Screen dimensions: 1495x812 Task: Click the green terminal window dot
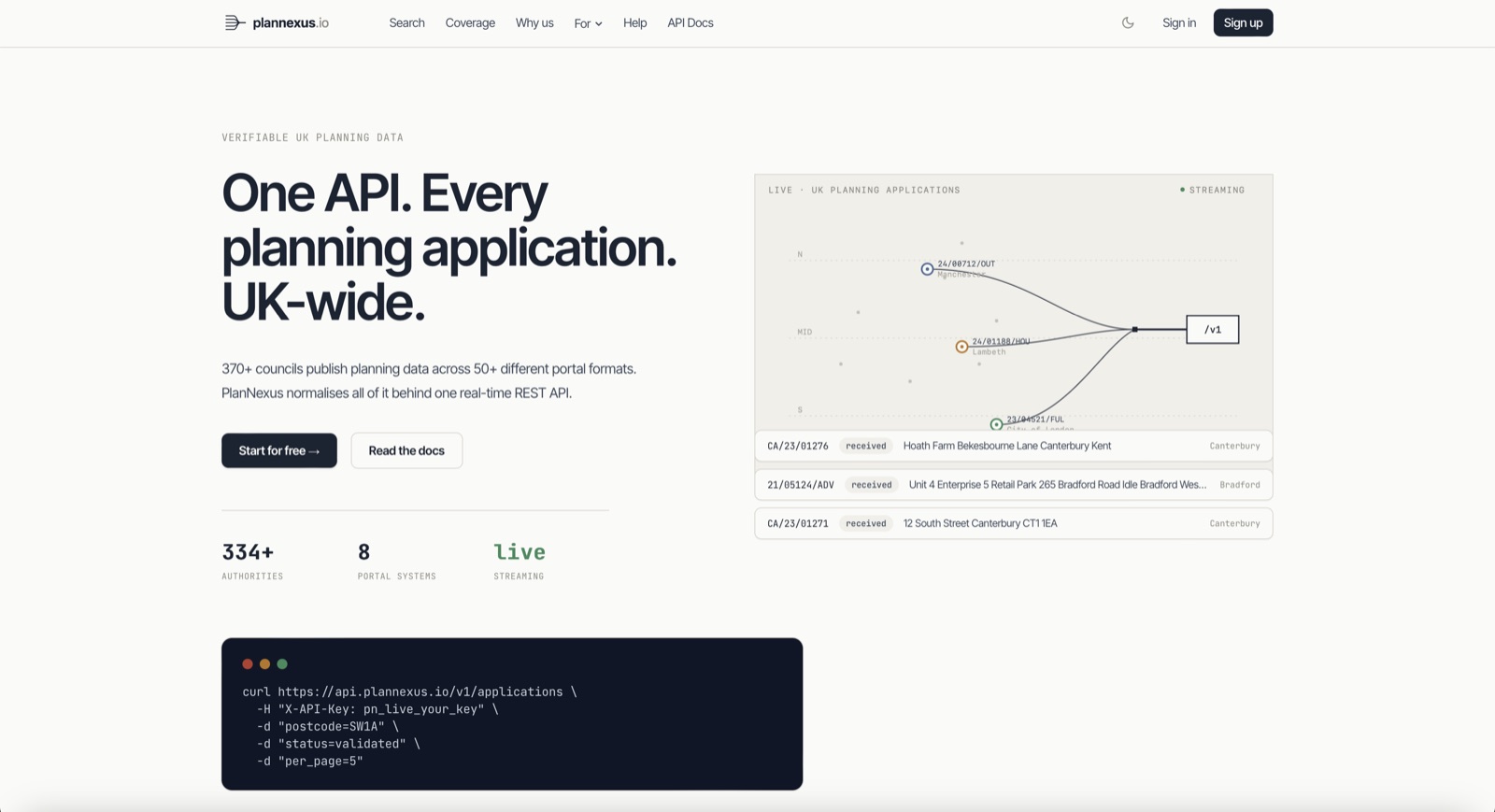tap(282, 663)
